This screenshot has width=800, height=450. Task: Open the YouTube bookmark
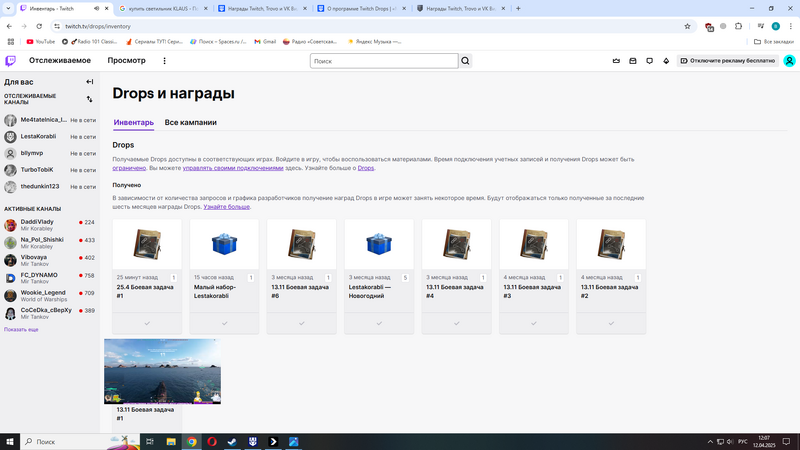click(41, 42)
